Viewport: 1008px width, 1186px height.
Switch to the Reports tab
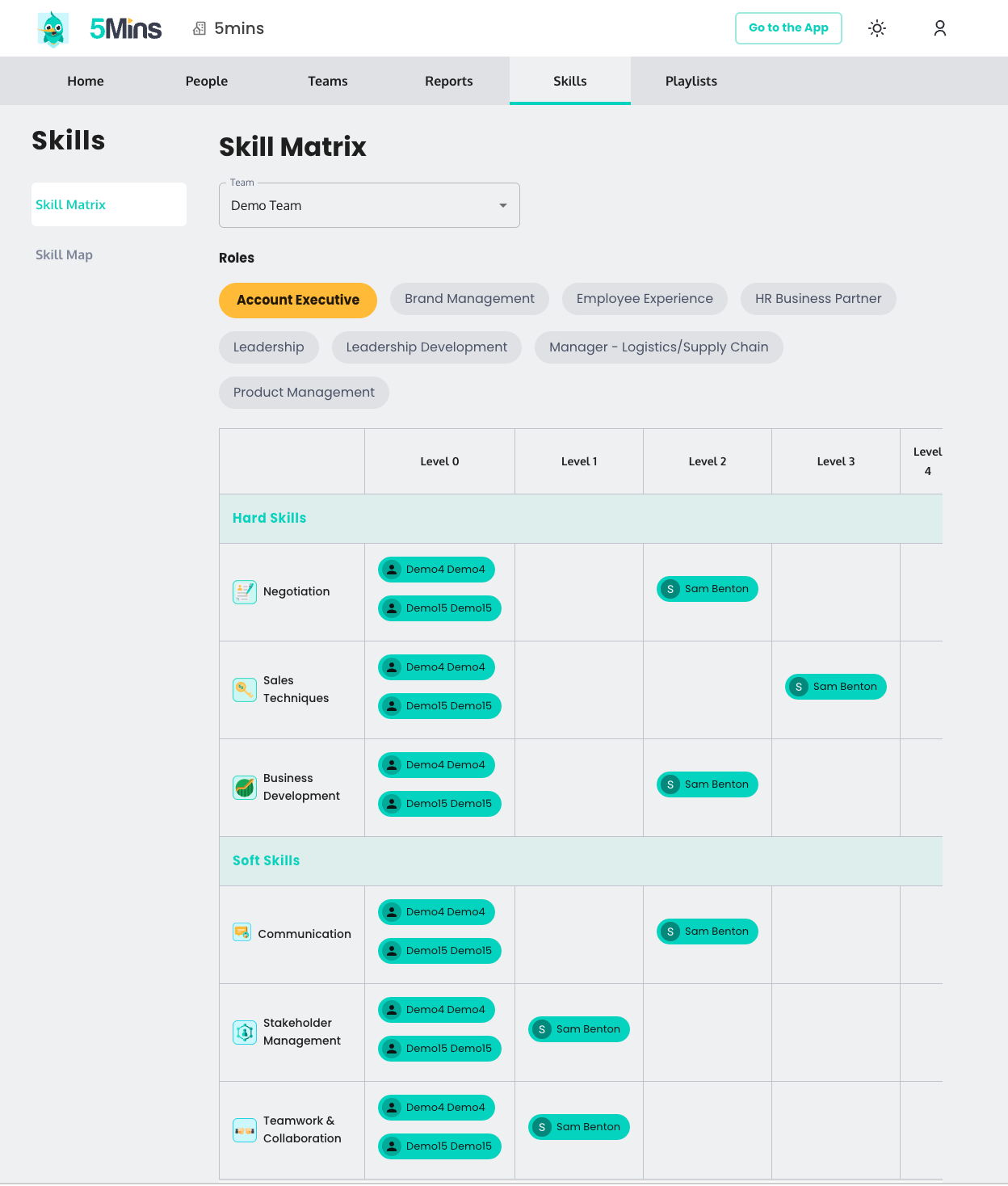tap(448, 81)
